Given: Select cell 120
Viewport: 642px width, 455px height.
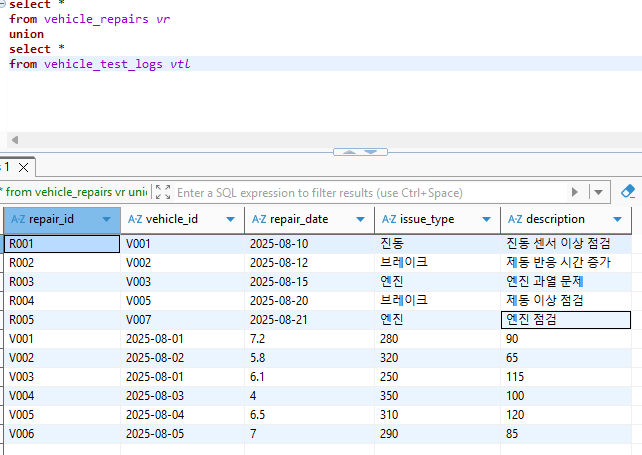Looking at the screenshot, I should (566, 414).
